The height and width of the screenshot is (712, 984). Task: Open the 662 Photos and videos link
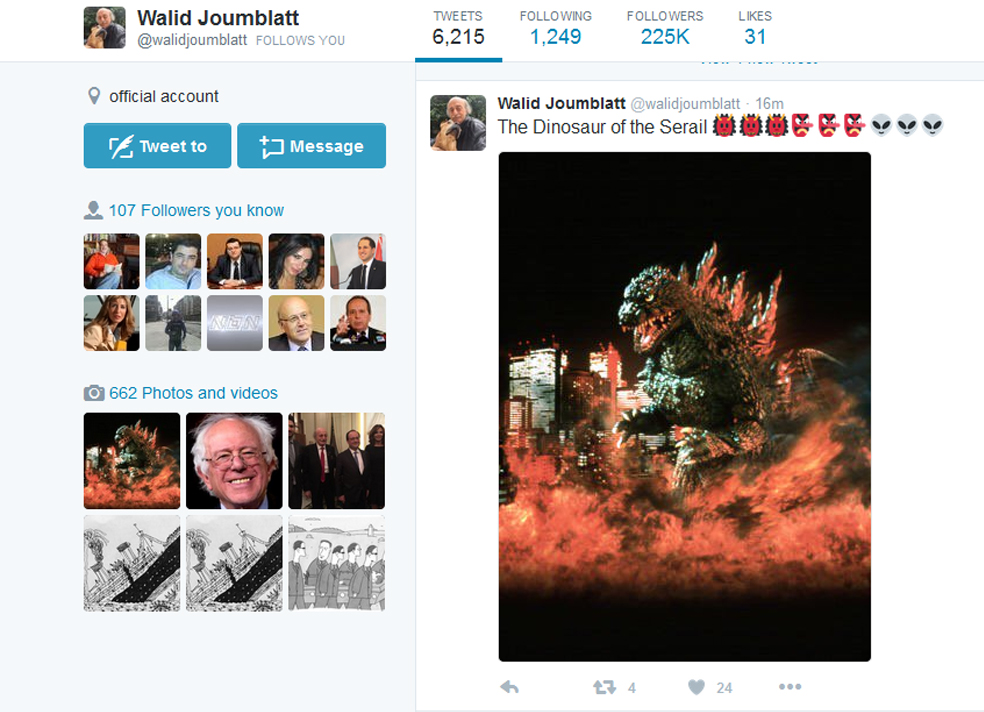click(193, 393)
